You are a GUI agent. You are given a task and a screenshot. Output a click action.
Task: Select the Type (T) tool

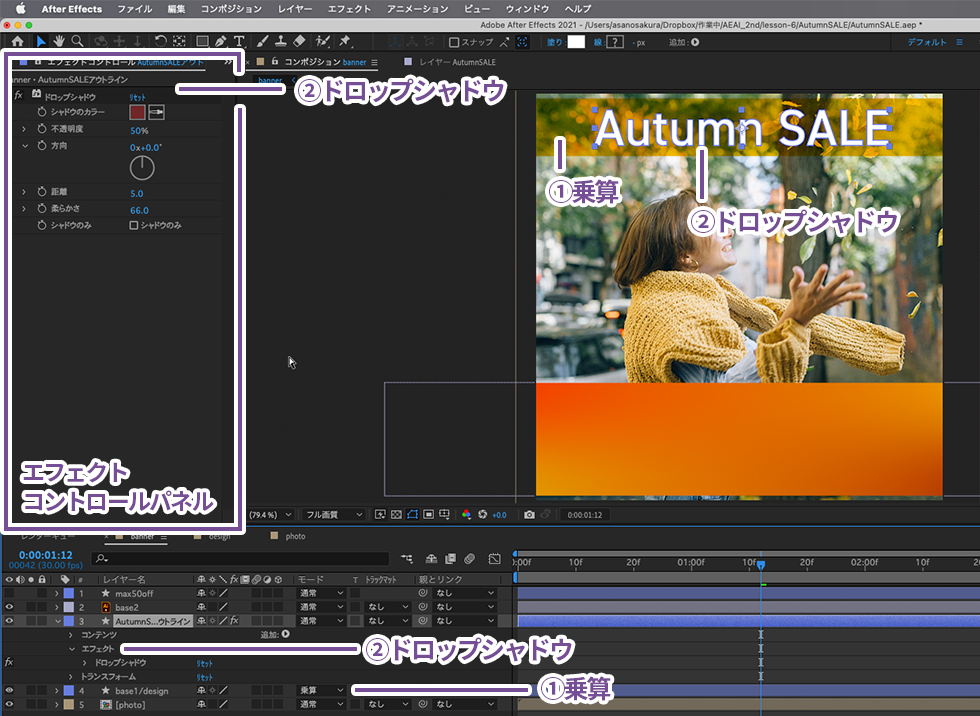[239, 41]
